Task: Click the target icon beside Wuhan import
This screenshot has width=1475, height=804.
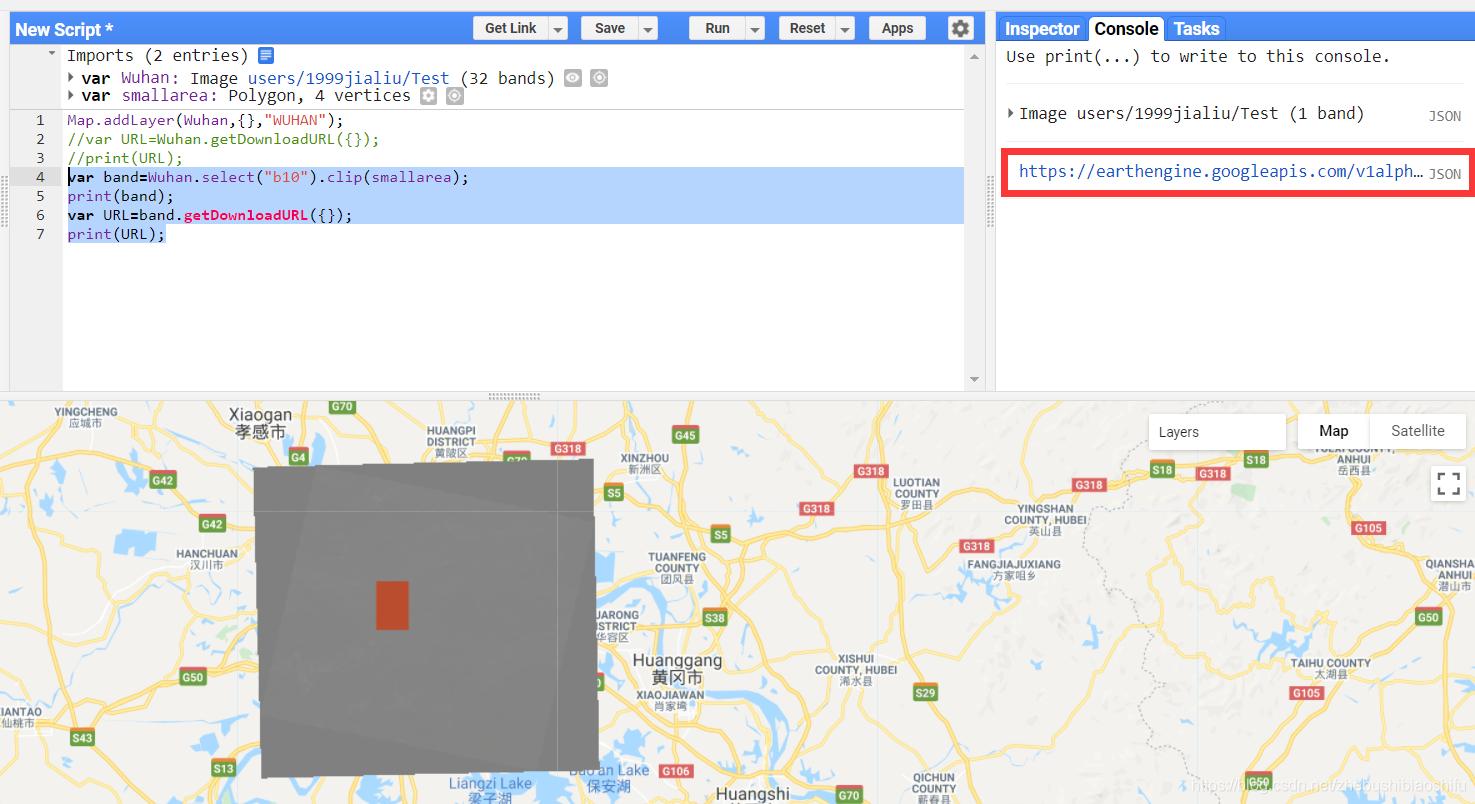Action: pyautogui.click(x=599, y=78)
